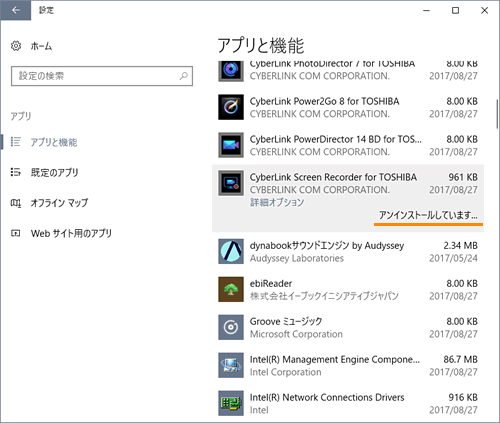Open 詳細オプション link for Screen Recorder
The image size is (500, 423).
[x=277, y=202]
